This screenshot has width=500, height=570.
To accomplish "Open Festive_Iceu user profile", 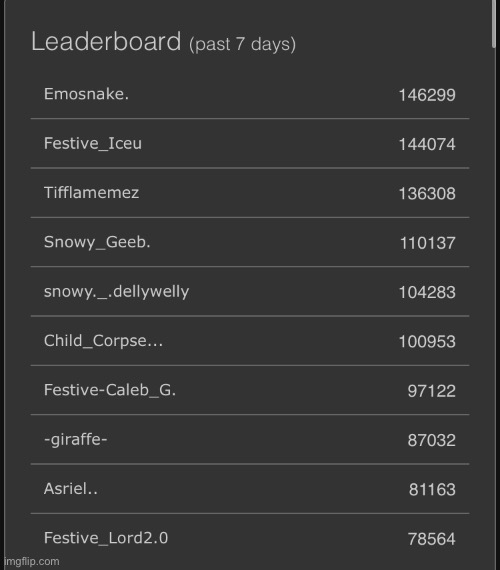I will point(93,144).
